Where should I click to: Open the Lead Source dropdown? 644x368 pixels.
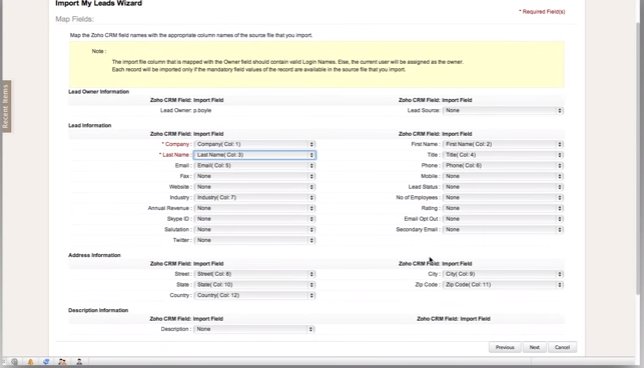pyautogui.click(x=503, y=110)
